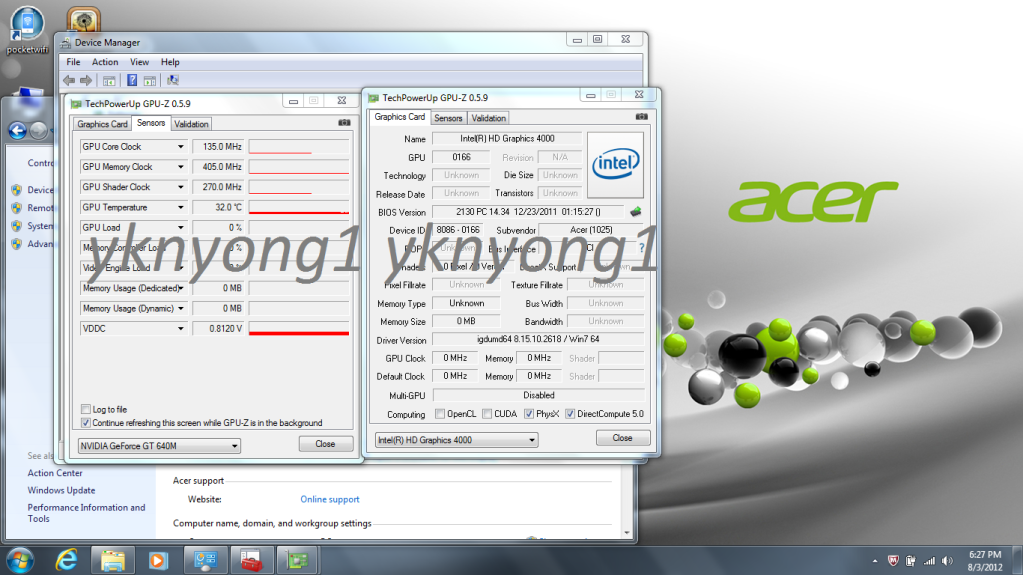Click Close button in Intel GPU-Z window
1023x575 pixels.
point(622,438)
